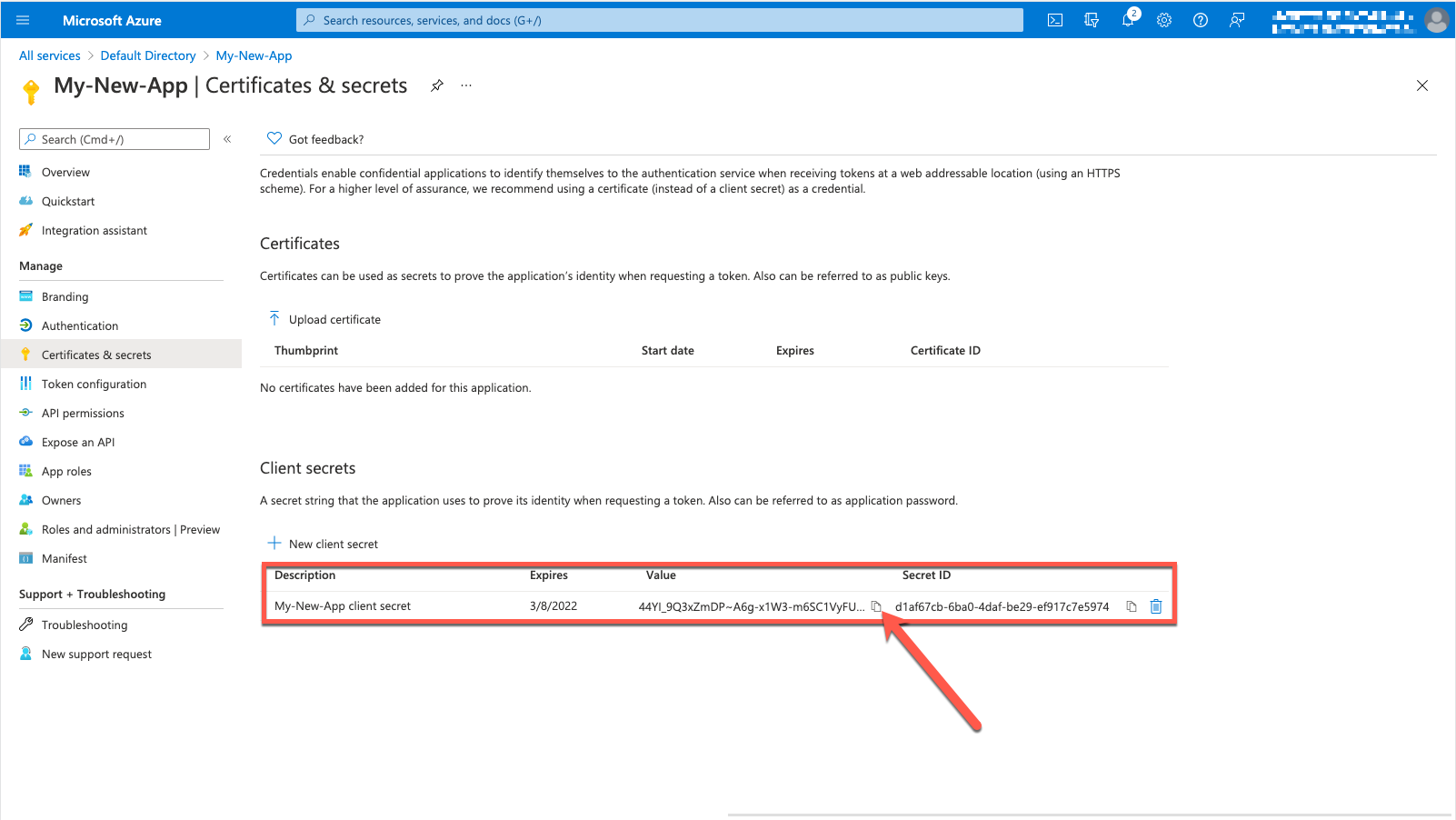Click the Got feedback heart icon

coord(274,138)
